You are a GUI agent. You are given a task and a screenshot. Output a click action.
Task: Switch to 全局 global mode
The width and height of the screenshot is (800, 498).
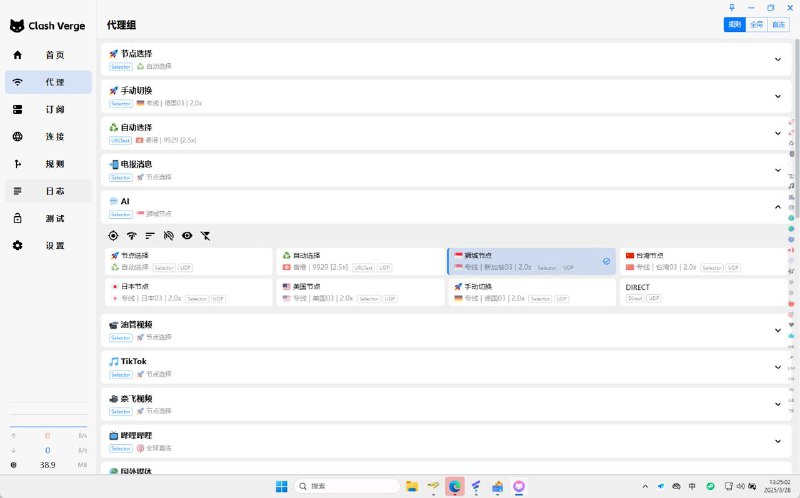[x=756, y=25]
